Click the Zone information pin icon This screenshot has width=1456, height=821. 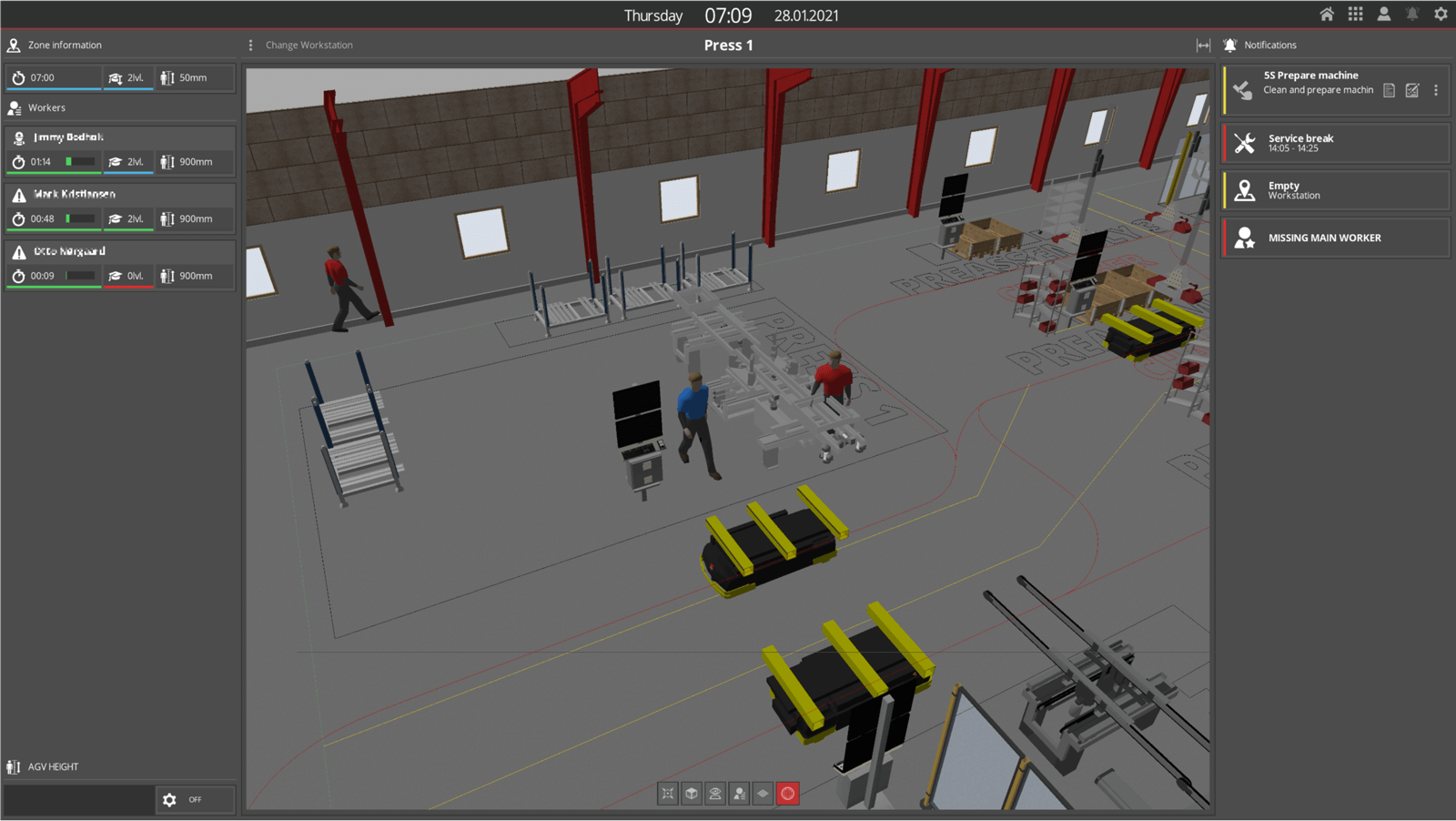tap(14, 45)
